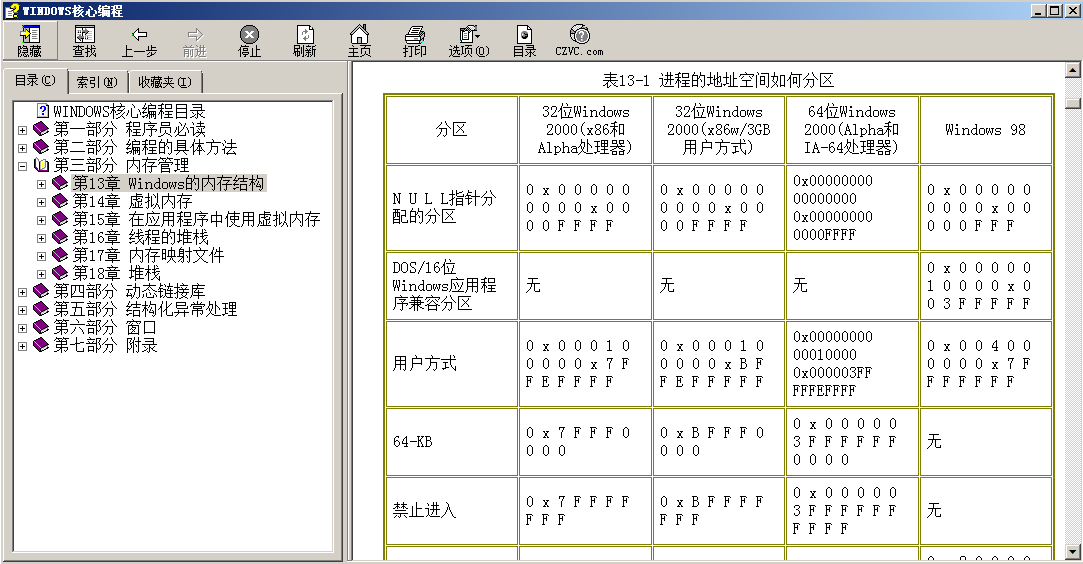Click the 64位Windows 2000 column header
Viewport: 1083px width, 564px height.
(852, 130)
